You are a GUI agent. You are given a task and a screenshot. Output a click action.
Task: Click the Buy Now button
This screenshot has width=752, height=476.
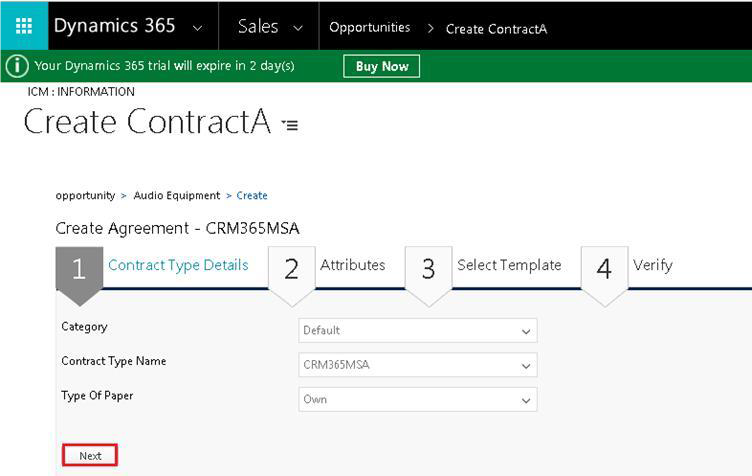[x=381, y=66]
